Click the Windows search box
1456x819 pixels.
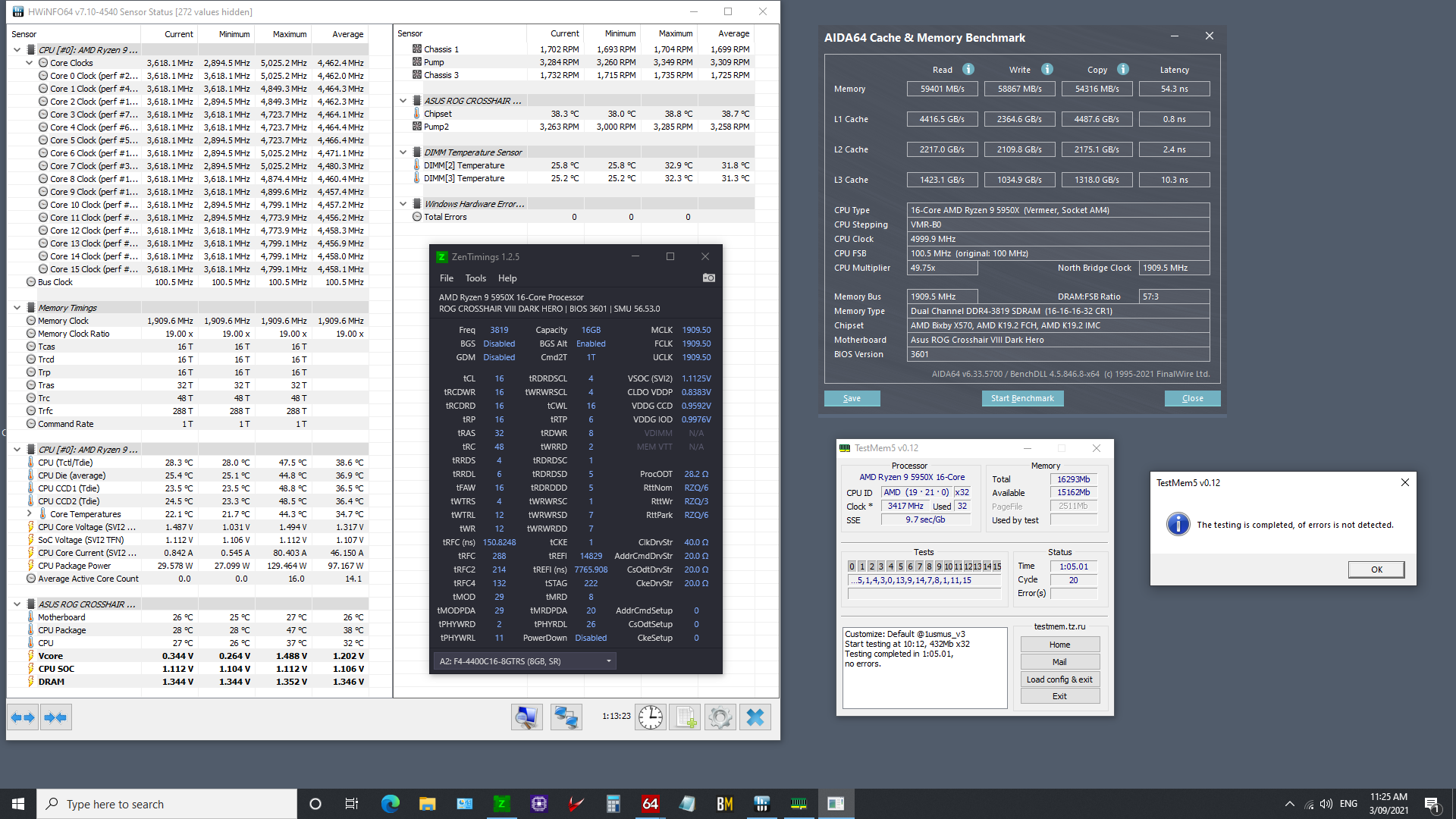pyautogui.click(x=167, y=804)
